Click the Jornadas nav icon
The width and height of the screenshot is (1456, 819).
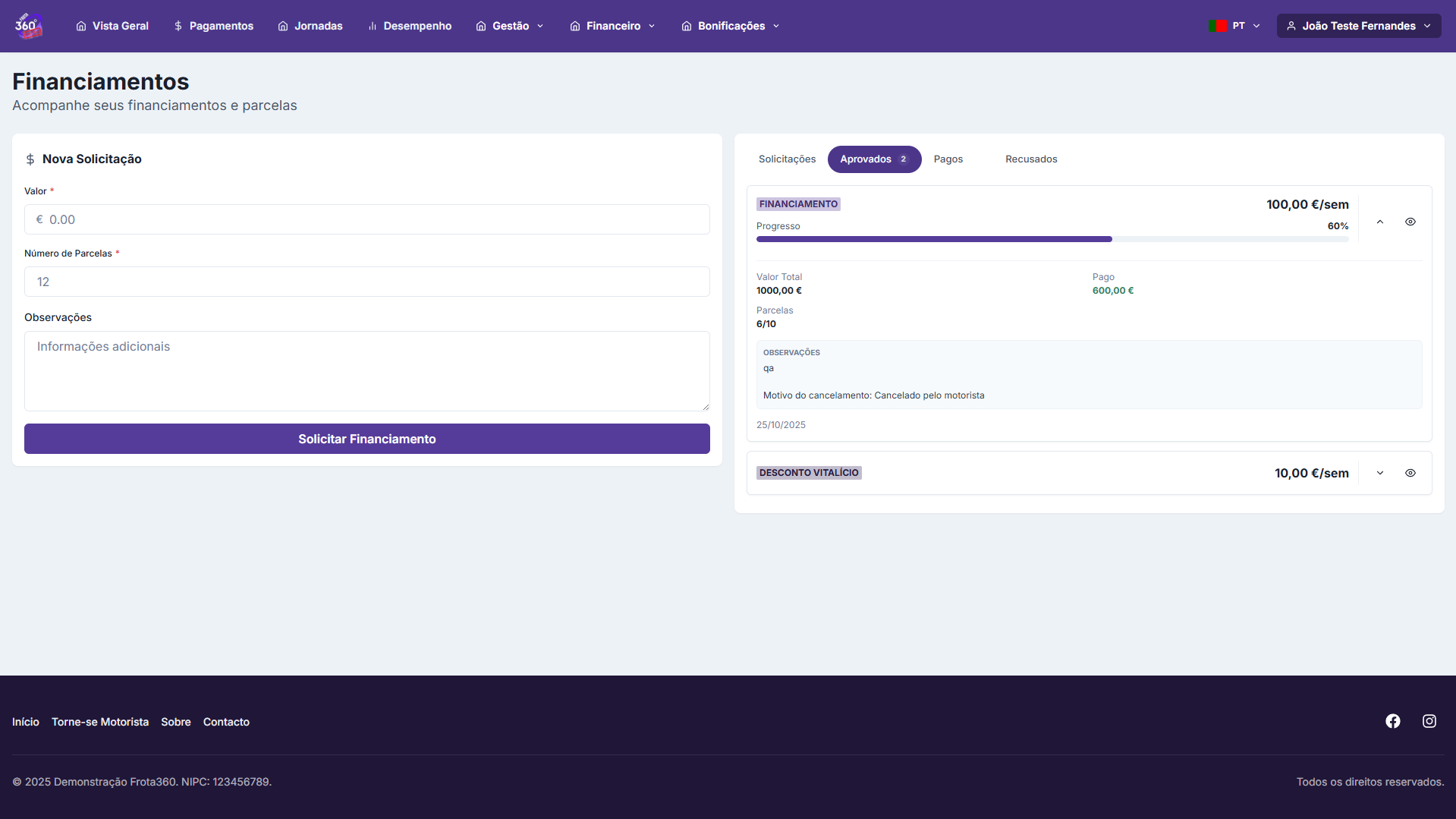[x=283, y=26]
